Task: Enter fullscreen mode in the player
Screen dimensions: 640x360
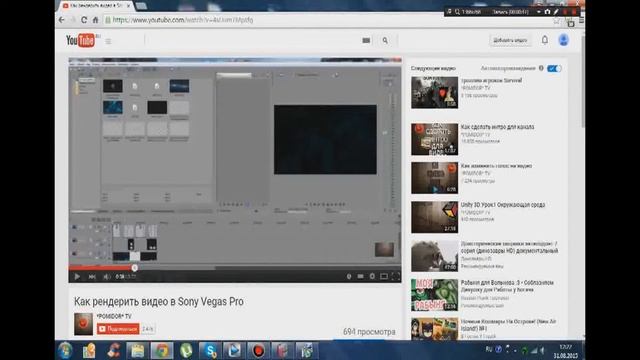Action: pyautogui.click(x=396, y=276)
